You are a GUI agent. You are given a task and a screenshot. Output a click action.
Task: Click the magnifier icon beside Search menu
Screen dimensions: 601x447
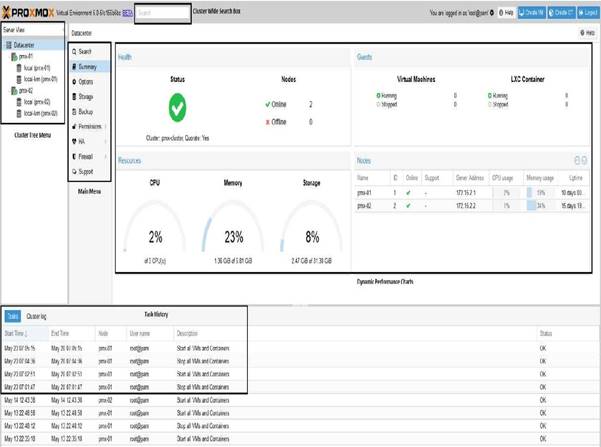click(x=74, y=51)
